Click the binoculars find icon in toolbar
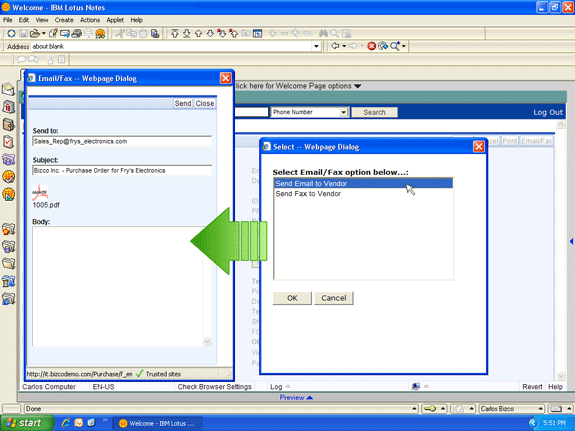575x431 pixels. [x=323, y=34]
